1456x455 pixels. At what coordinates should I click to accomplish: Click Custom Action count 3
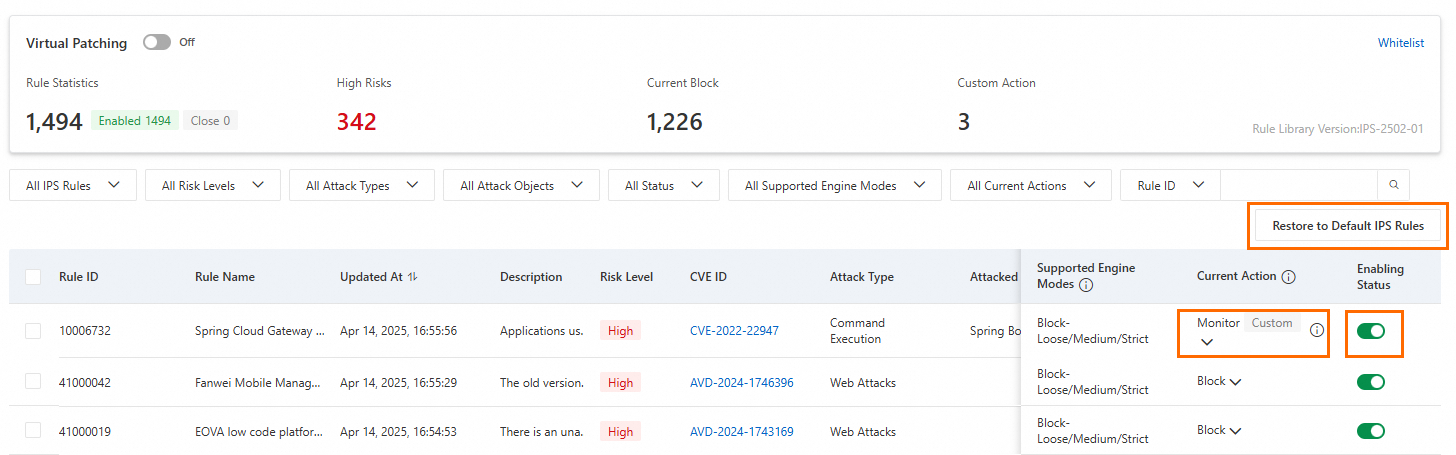964,122
